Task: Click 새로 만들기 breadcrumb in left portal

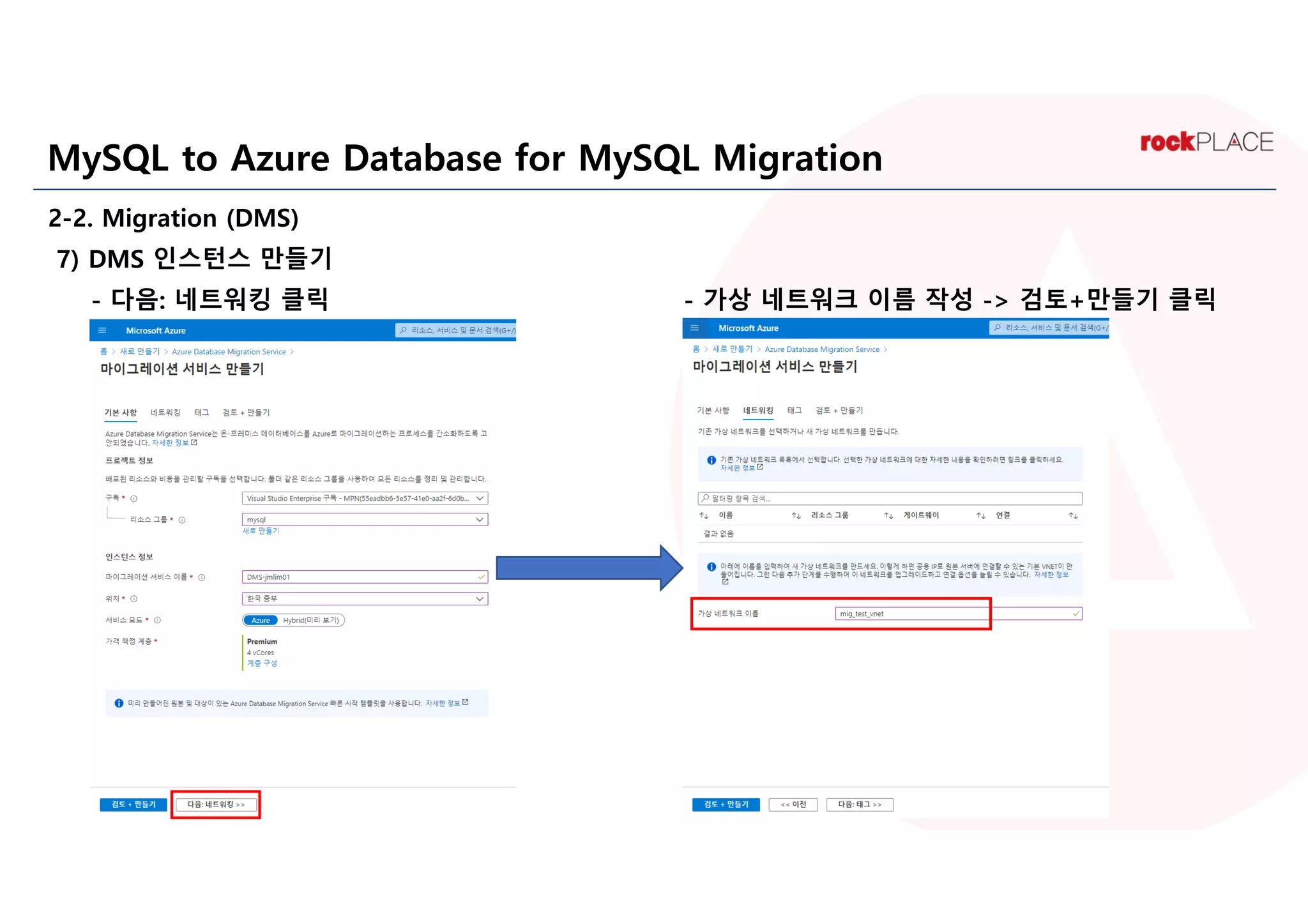Action: click(x=140, y=351)
